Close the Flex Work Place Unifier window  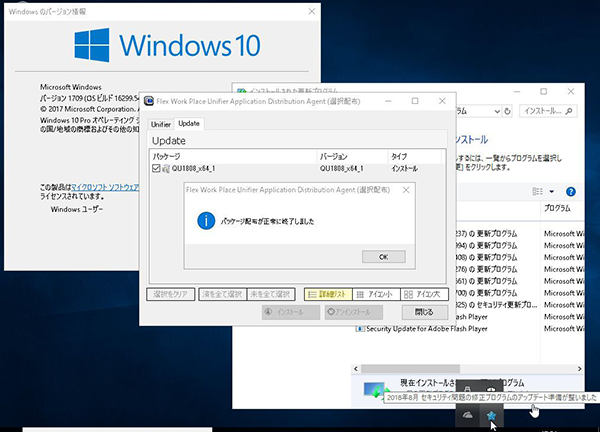[x=442, y=101]
